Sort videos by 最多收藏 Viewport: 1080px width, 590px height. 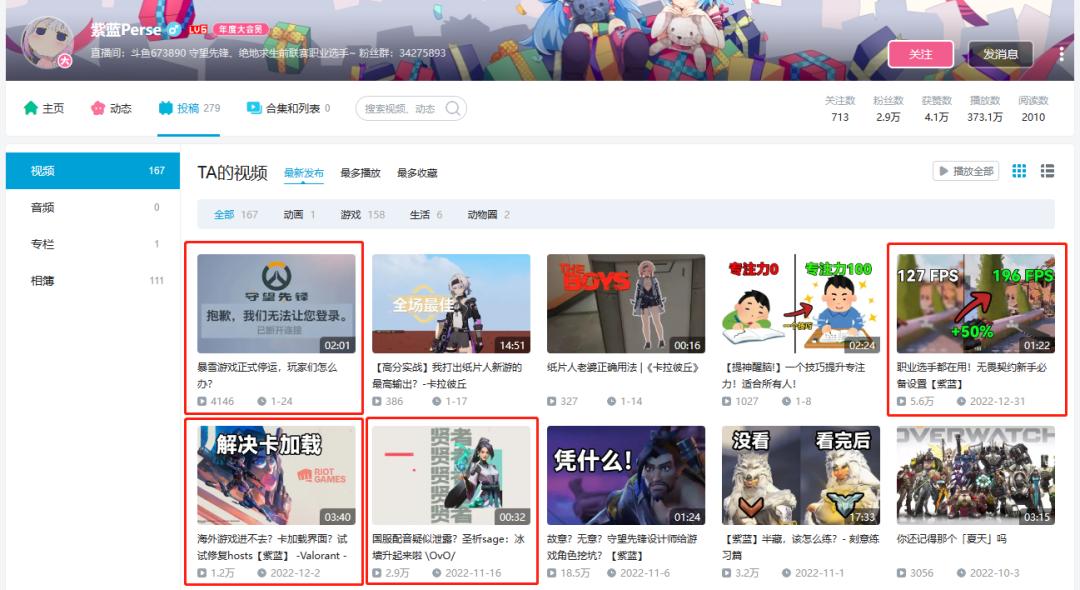[417, 173]
